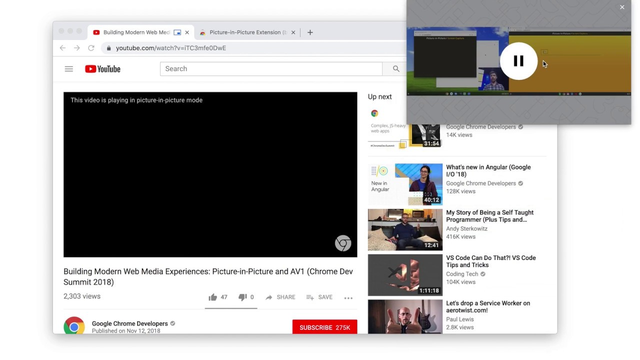Viewport: 640px width, 360px height.
Task: Close the Picture-in-Picture Extension tab
Action: (x=293, y=32)
